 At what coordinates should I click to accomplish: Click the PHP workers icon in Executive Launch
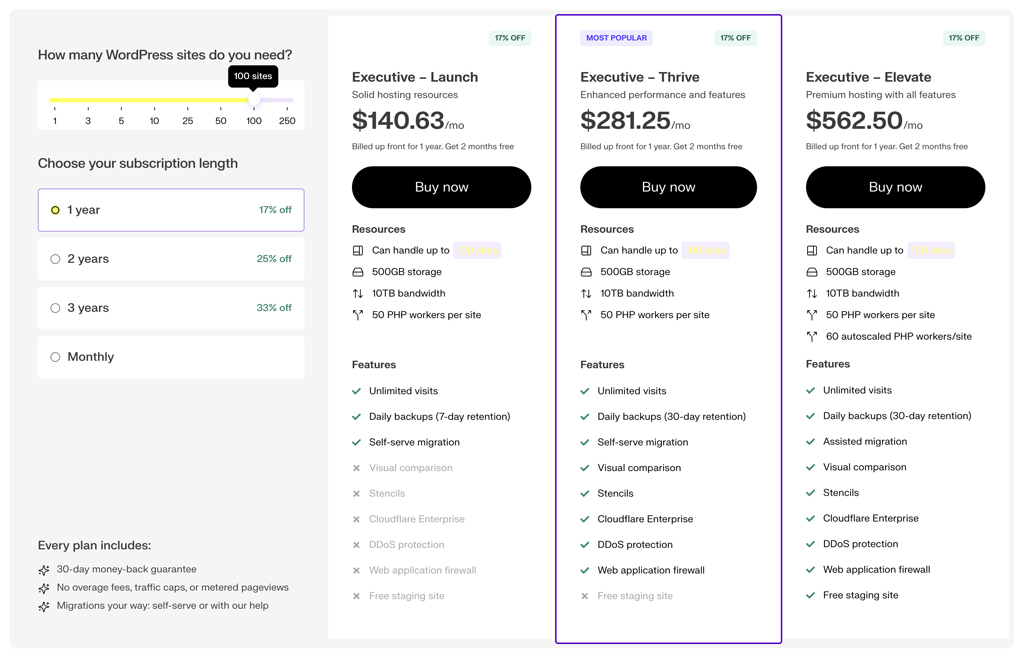356,314
